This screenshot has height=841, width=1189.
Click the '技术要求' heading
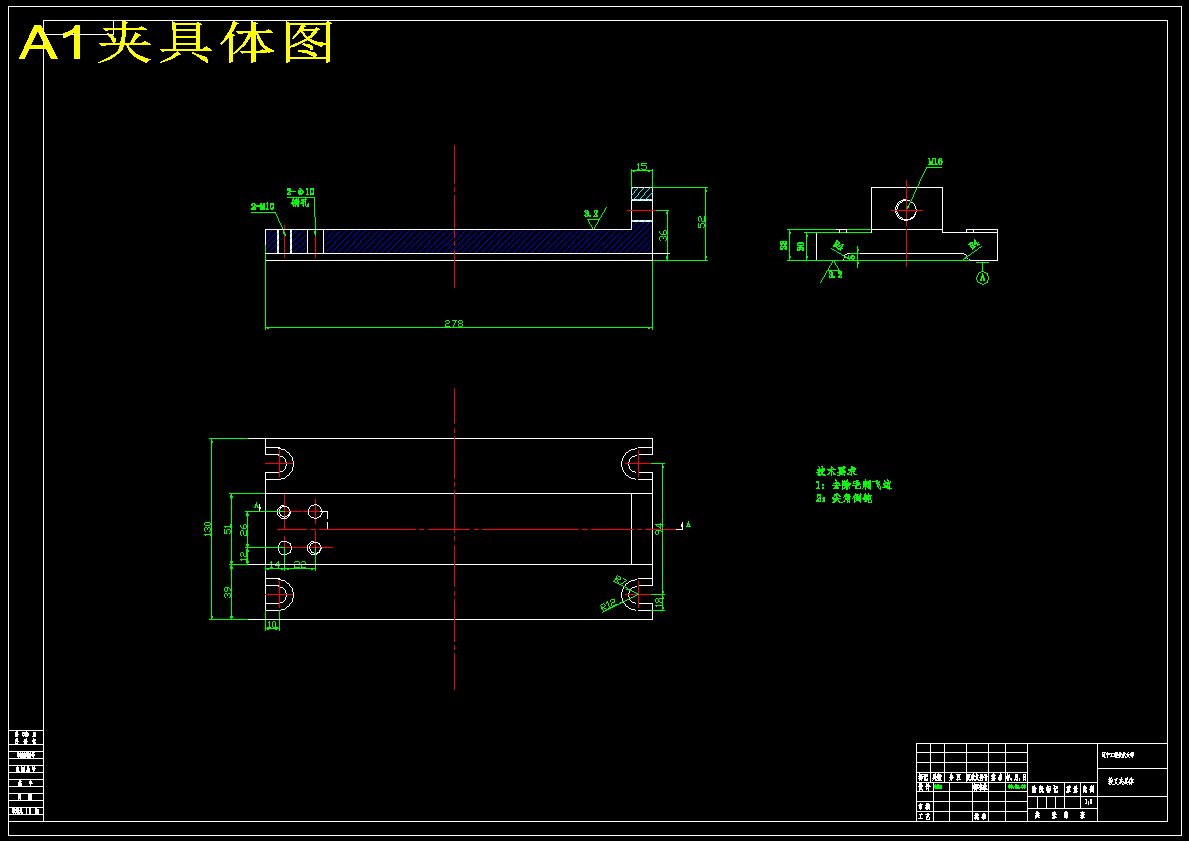836,471
